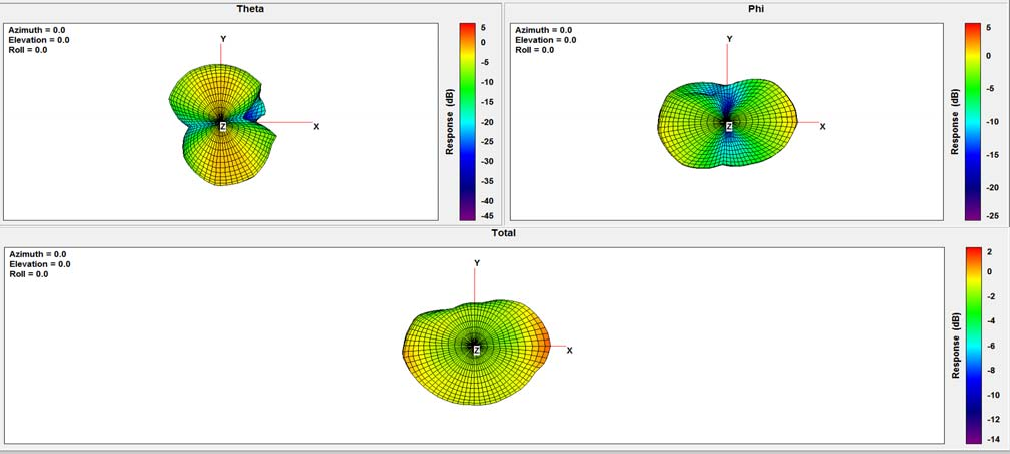1010x454 pixels.
Task: Click the -25 value on Phi scale
Action: click(x=994, y=216)
